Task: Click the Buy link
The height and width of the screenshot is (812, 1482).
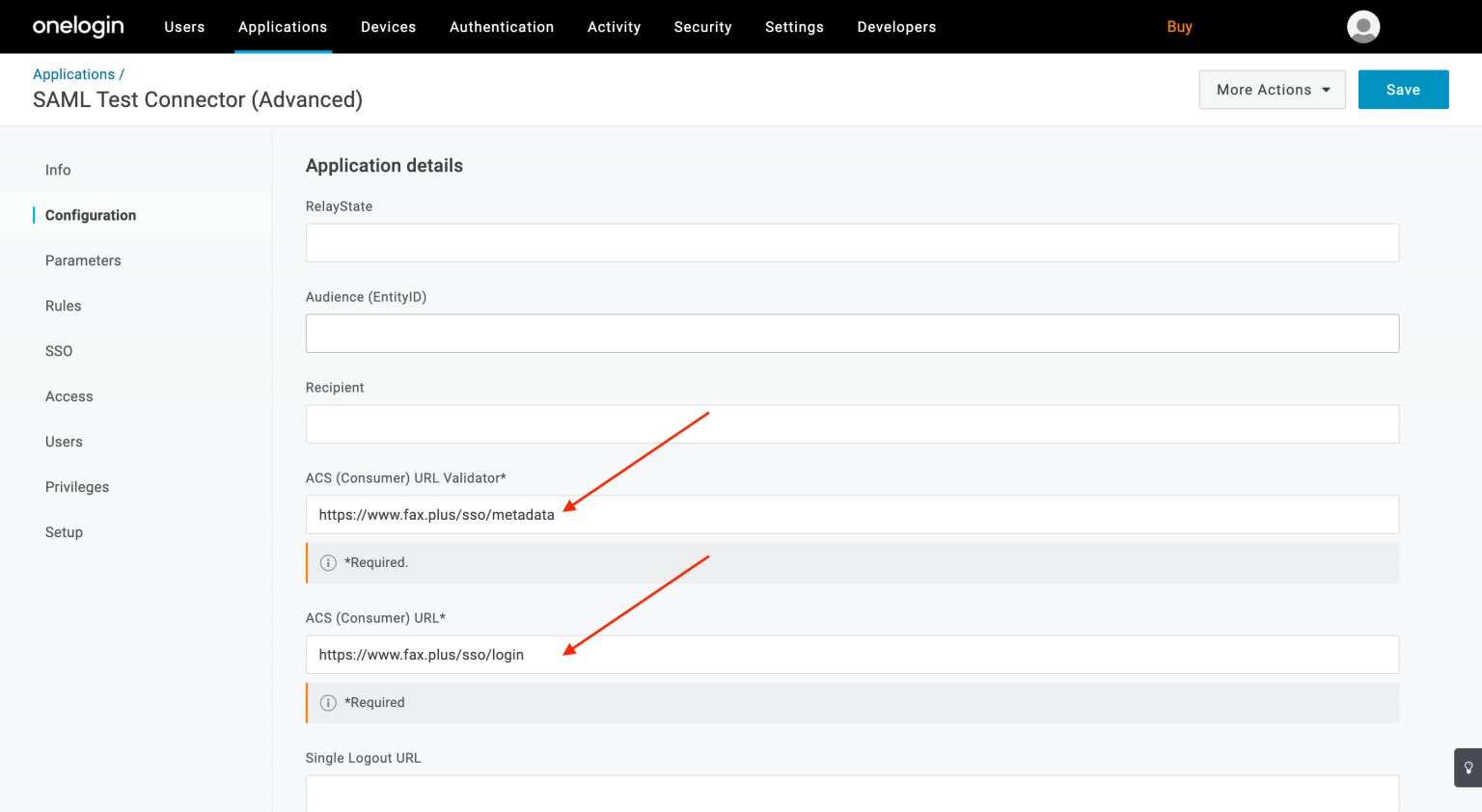Action: point(1179,27)
